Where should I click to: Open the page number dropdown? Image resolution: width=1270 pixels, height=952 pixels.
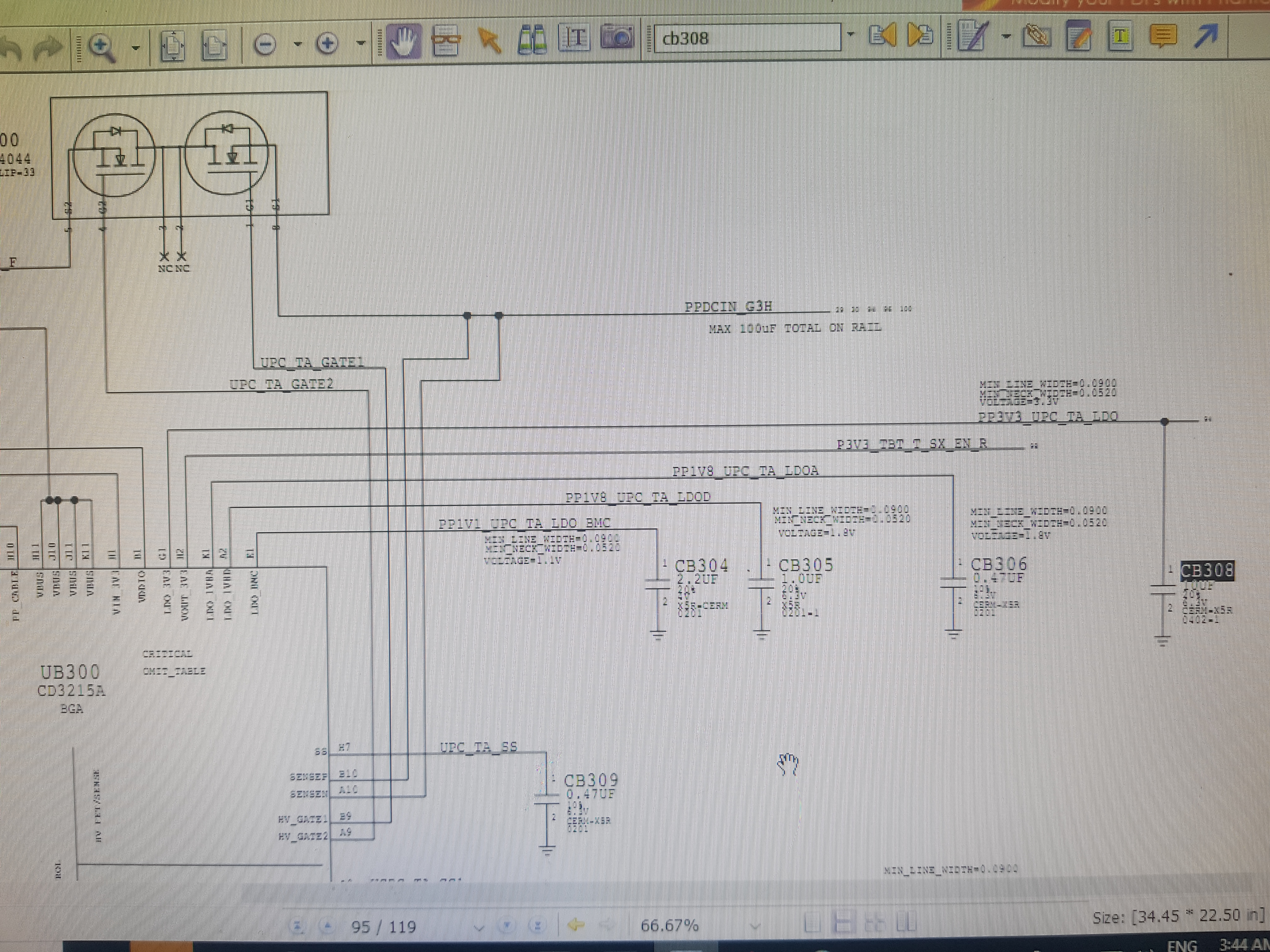(x=478, y=927)
